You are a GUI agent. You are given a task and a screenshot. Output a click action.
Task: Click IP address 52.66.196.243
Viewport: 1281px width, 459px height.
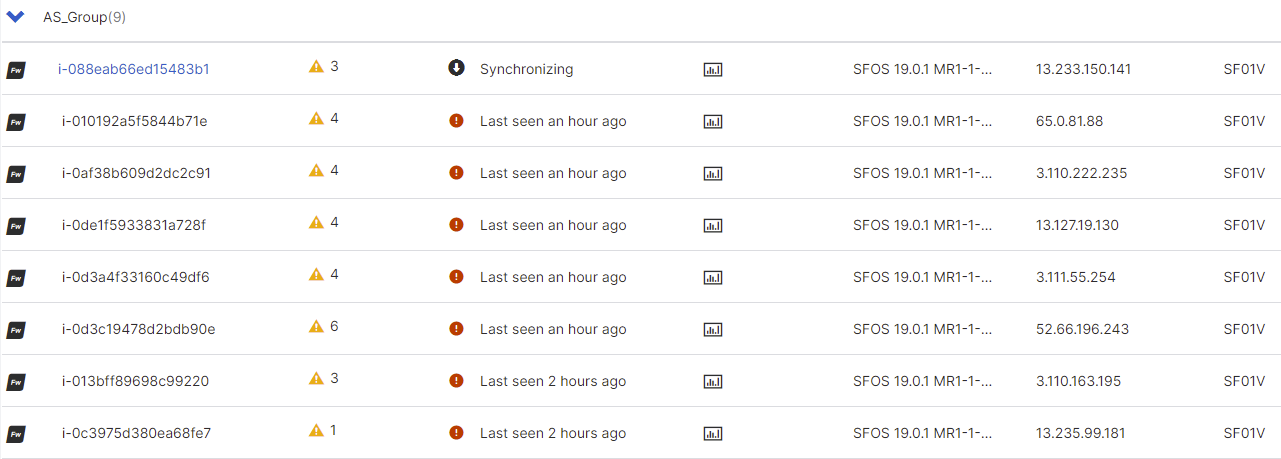click(x=1083, y=329)
